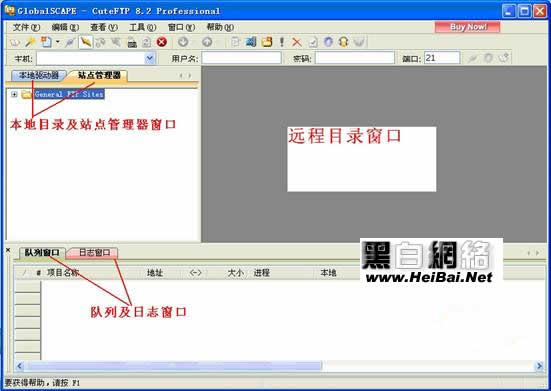The height and width of the screenshot is (391, 551).
Task: Click the red X delete icon
Action: [x=297, y=43]
